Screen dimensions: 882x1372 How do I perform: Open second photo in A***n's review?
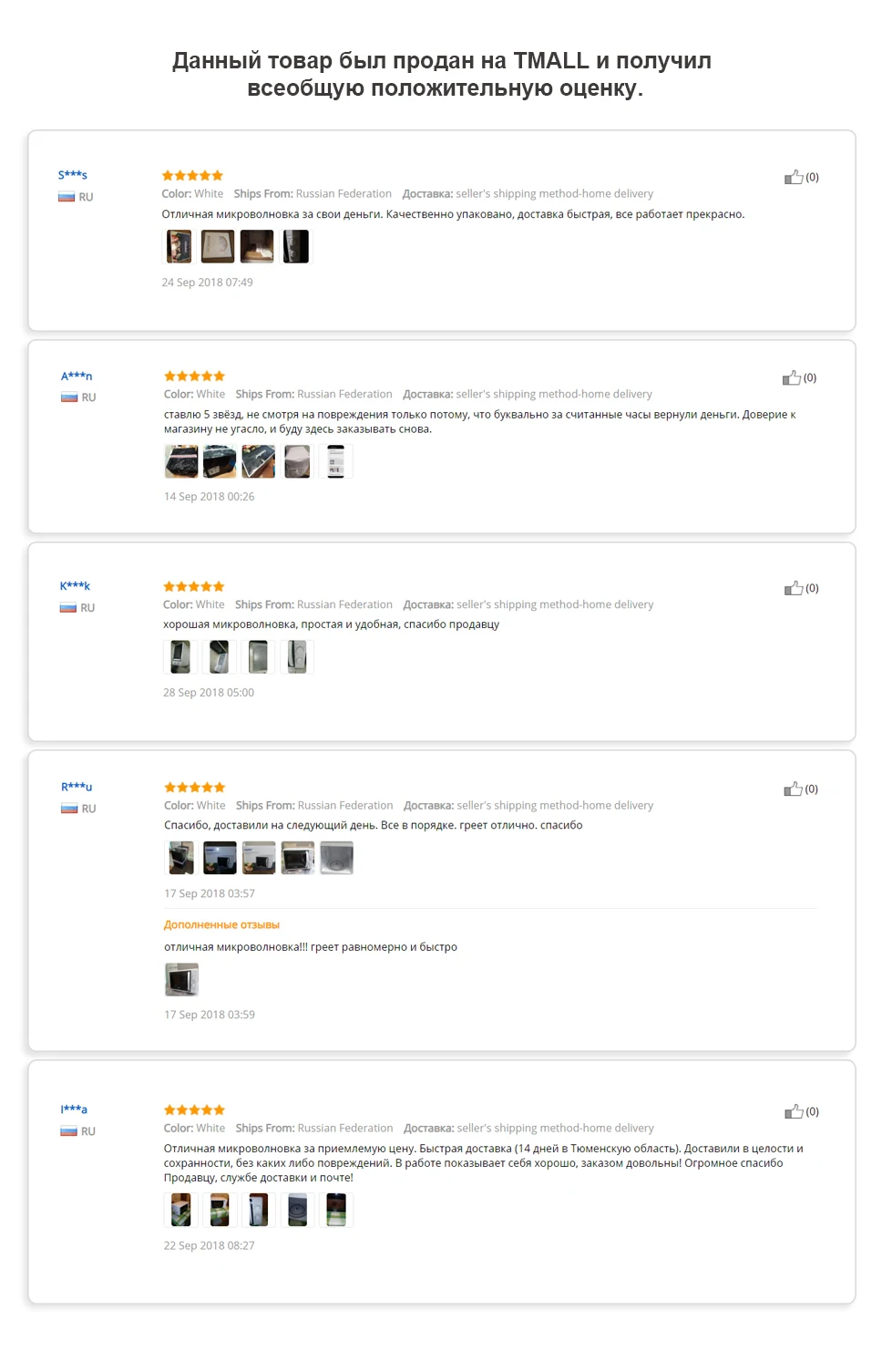(x=220, y=461)
